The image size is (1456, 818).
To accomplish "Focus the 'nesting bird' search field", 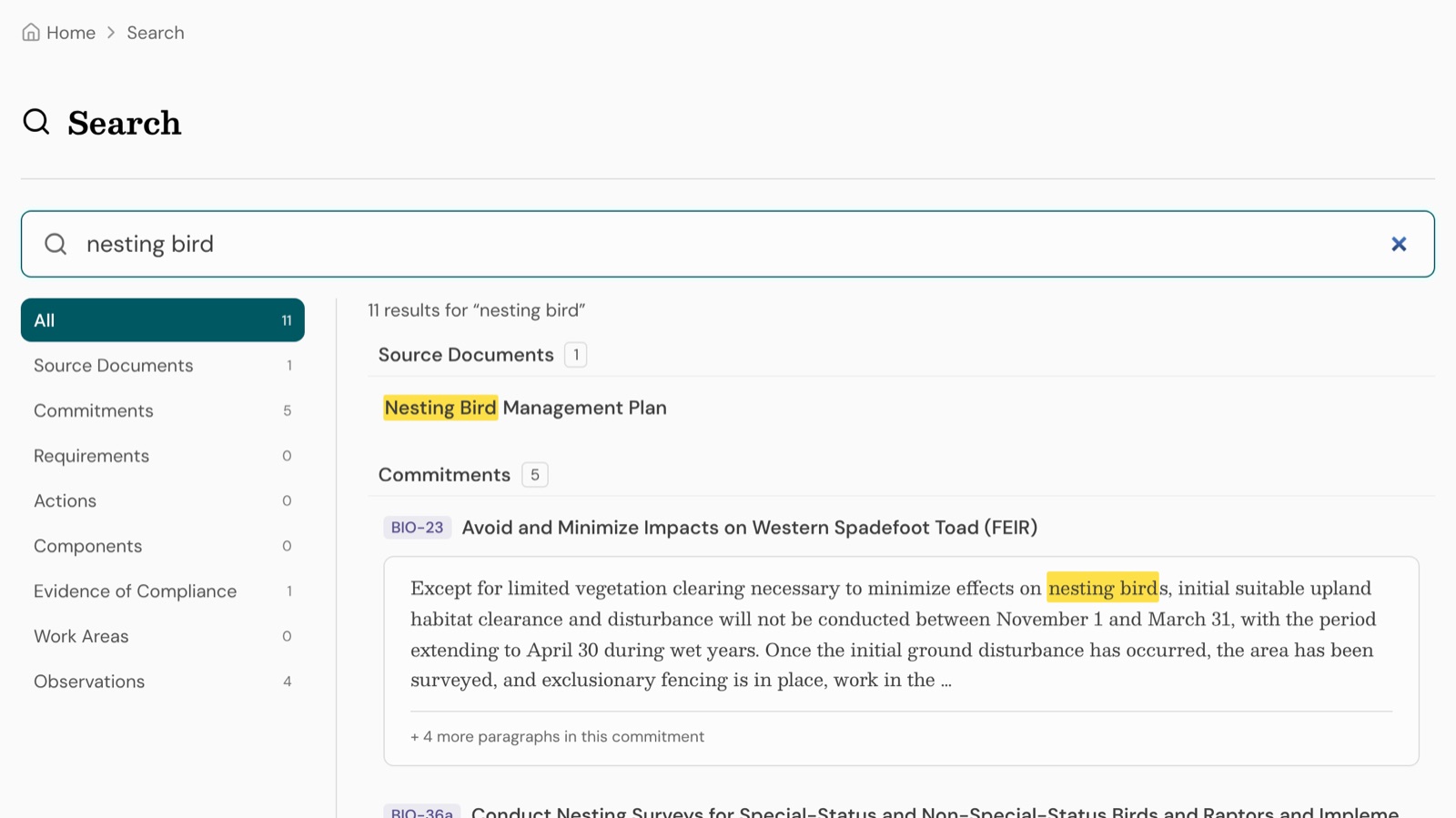I will click(x=728, y=244).
